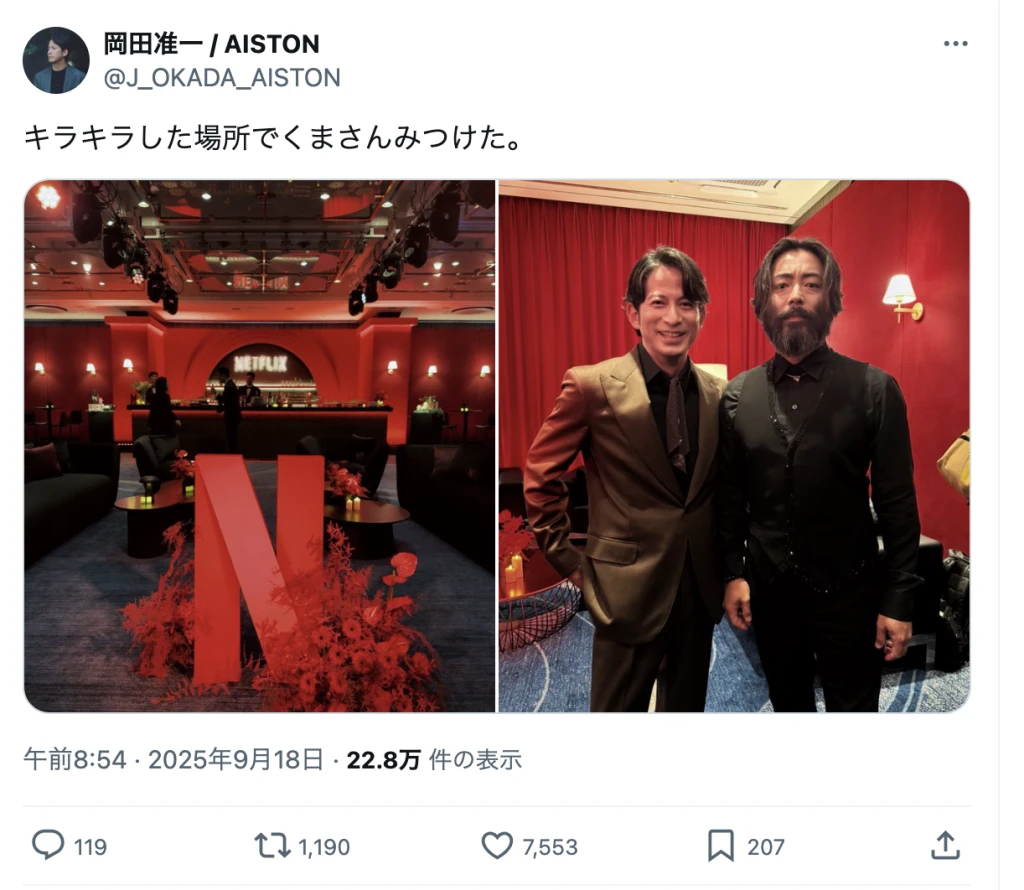
Task: Click the glowing NETFLIX sign in the left photo
Action: pyautogui.click(x=261, y=364)
